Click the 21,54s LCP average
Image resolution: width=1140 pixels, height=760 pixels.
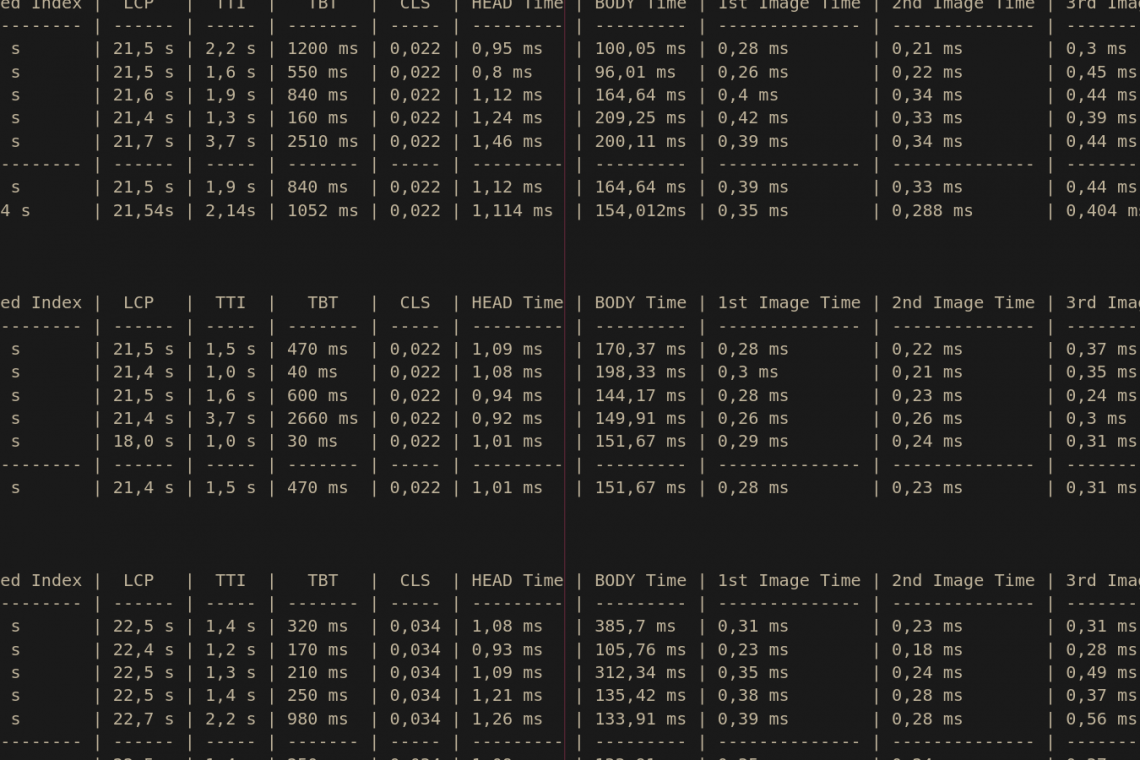click(143, 211)
